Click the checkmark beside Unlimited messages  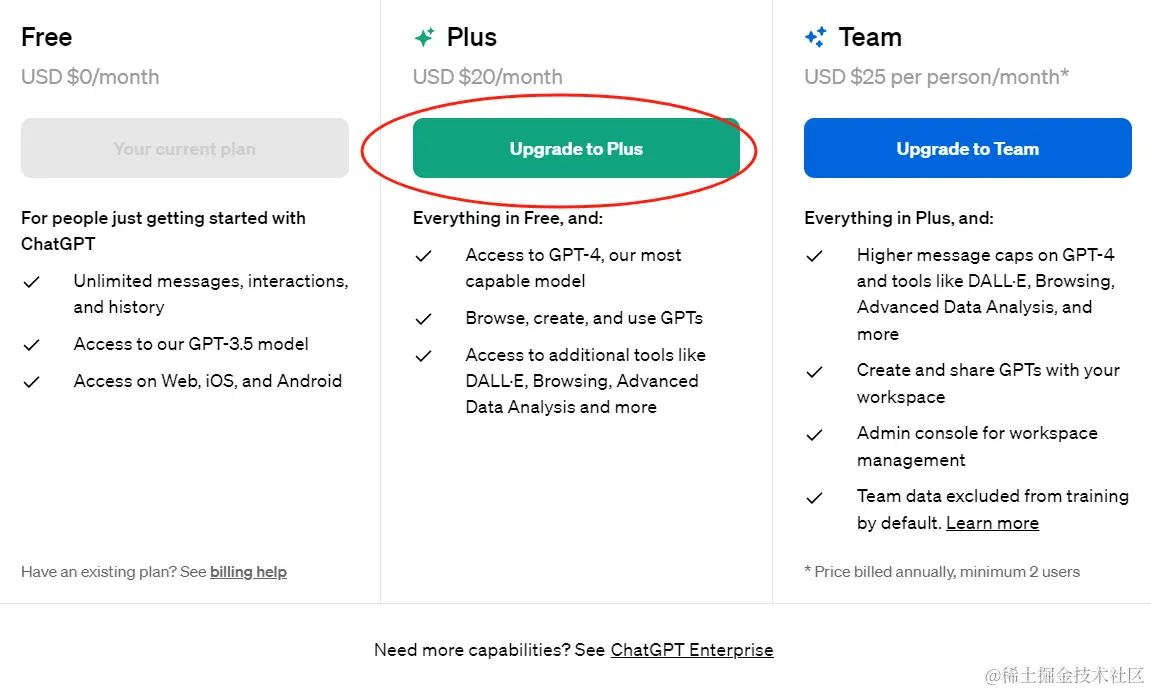click(32, 282)
